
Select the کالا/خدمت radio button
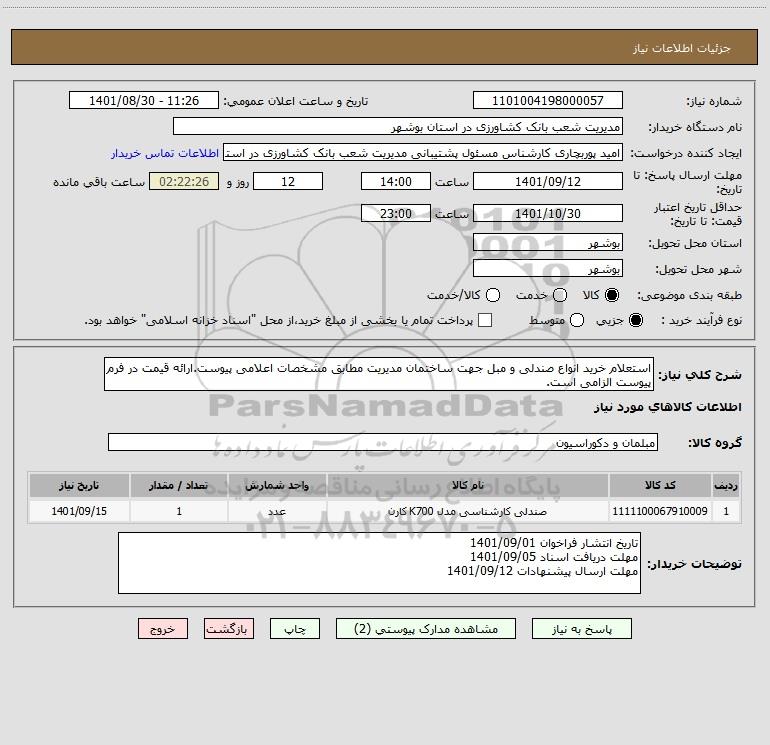coord(493,295)
